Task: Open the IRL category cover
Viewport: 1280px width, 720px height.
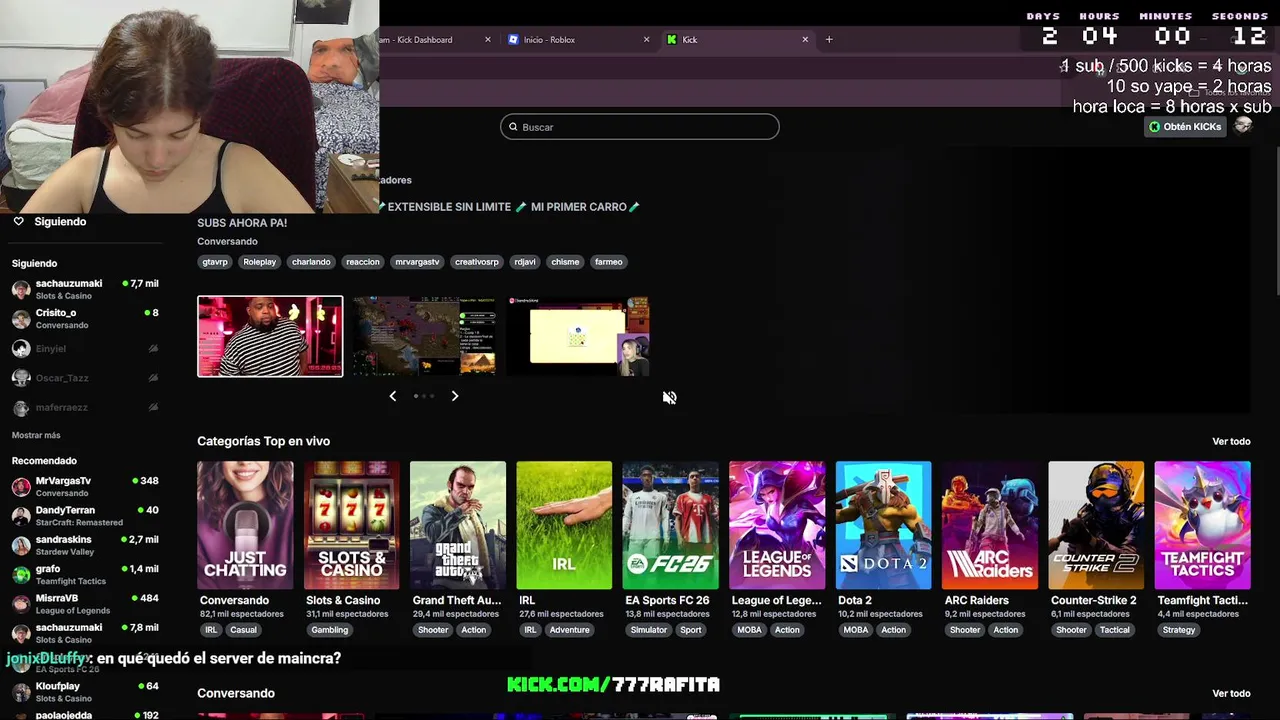Action: 564,525
